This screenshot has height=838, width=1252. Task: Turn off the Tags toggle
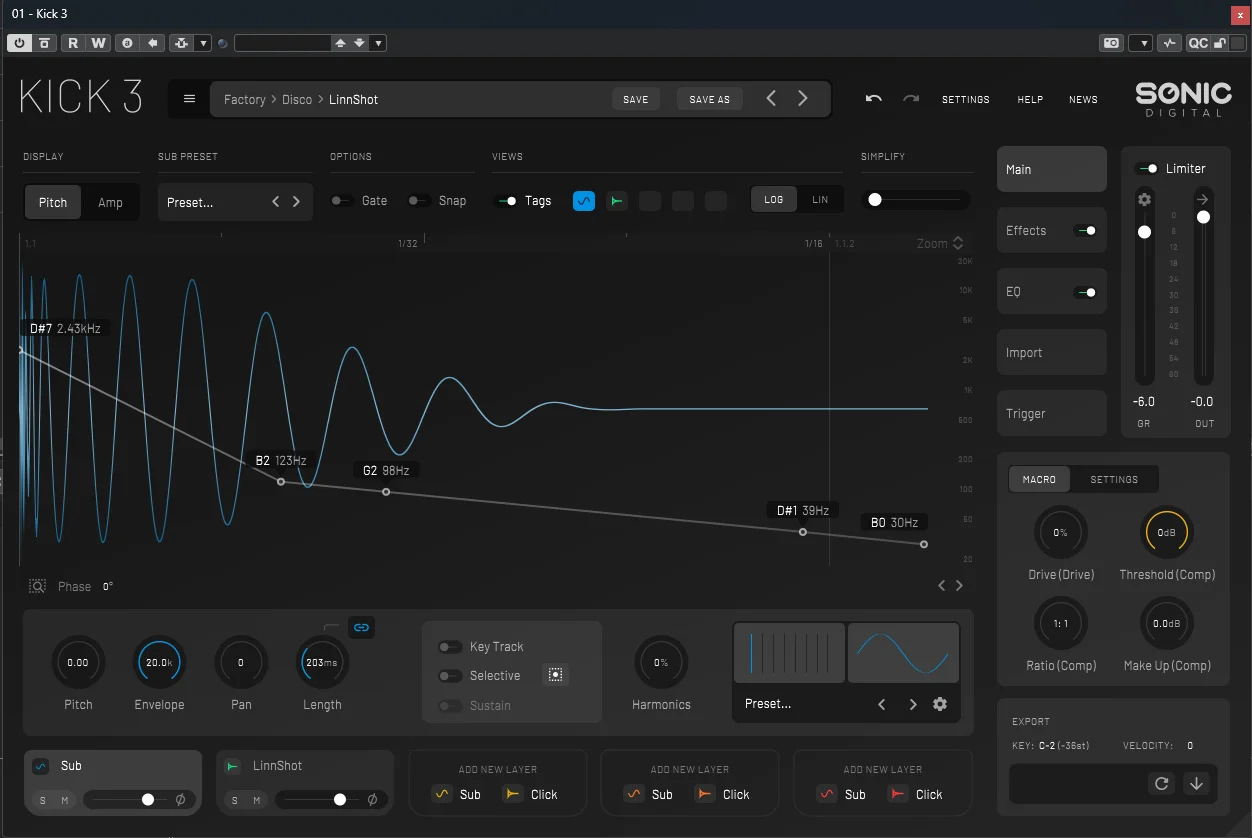click(506, 201)
